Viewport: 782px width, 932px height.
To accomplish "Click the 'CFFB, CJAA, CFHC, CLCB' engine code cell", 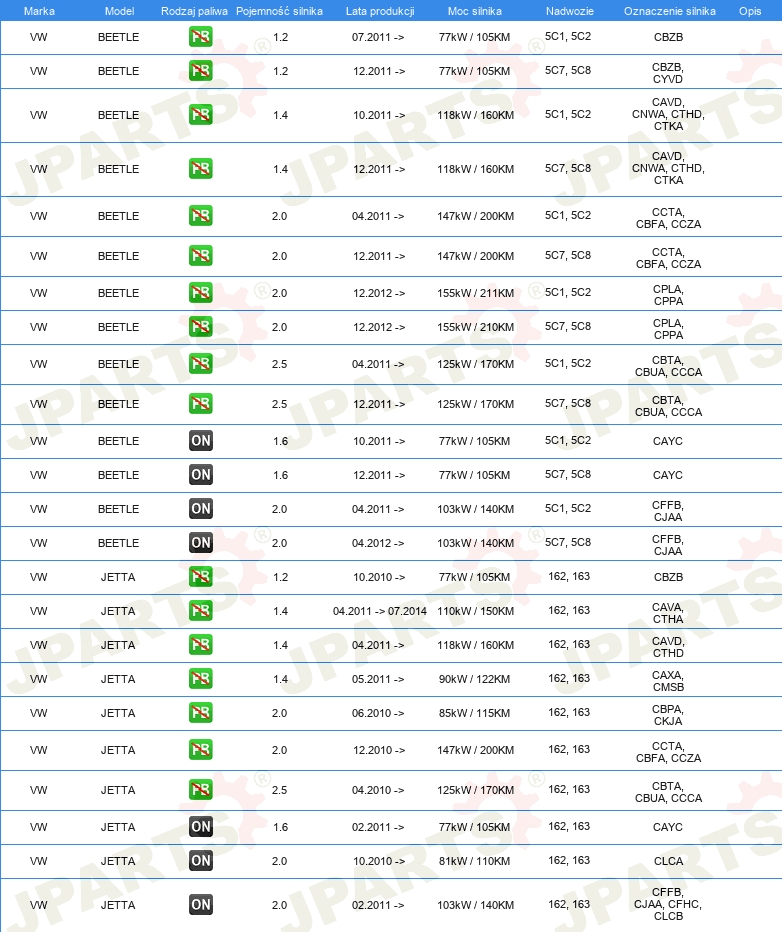I will [x=669, y=904].
